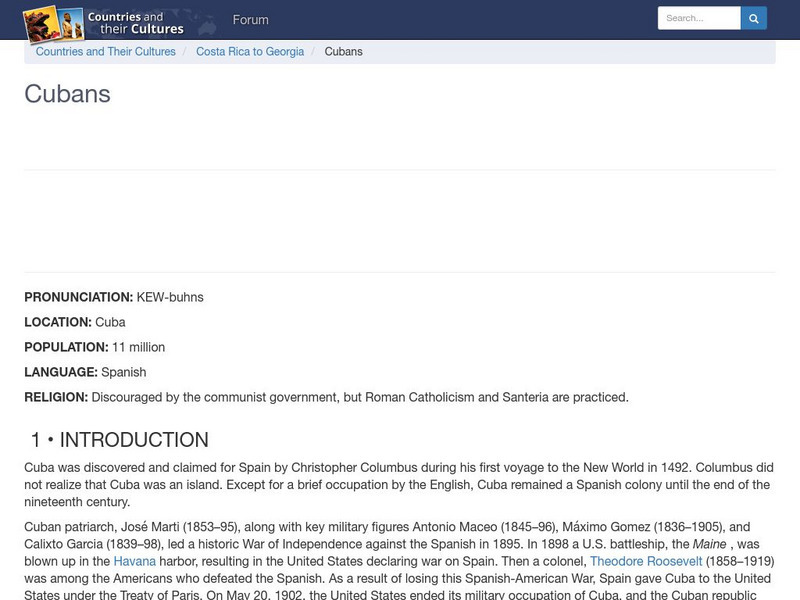Click the RELIGION line about Santeria
This screenshot has width=800, height=600.
pos(327,397)
